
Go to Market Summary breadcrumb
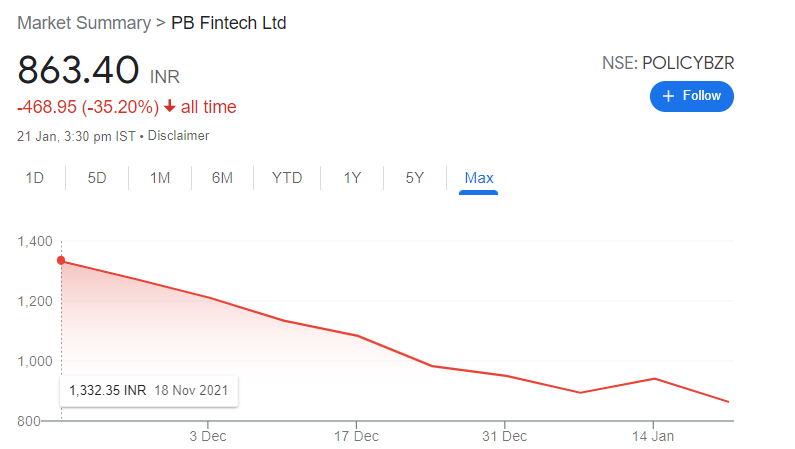[84, 23]
